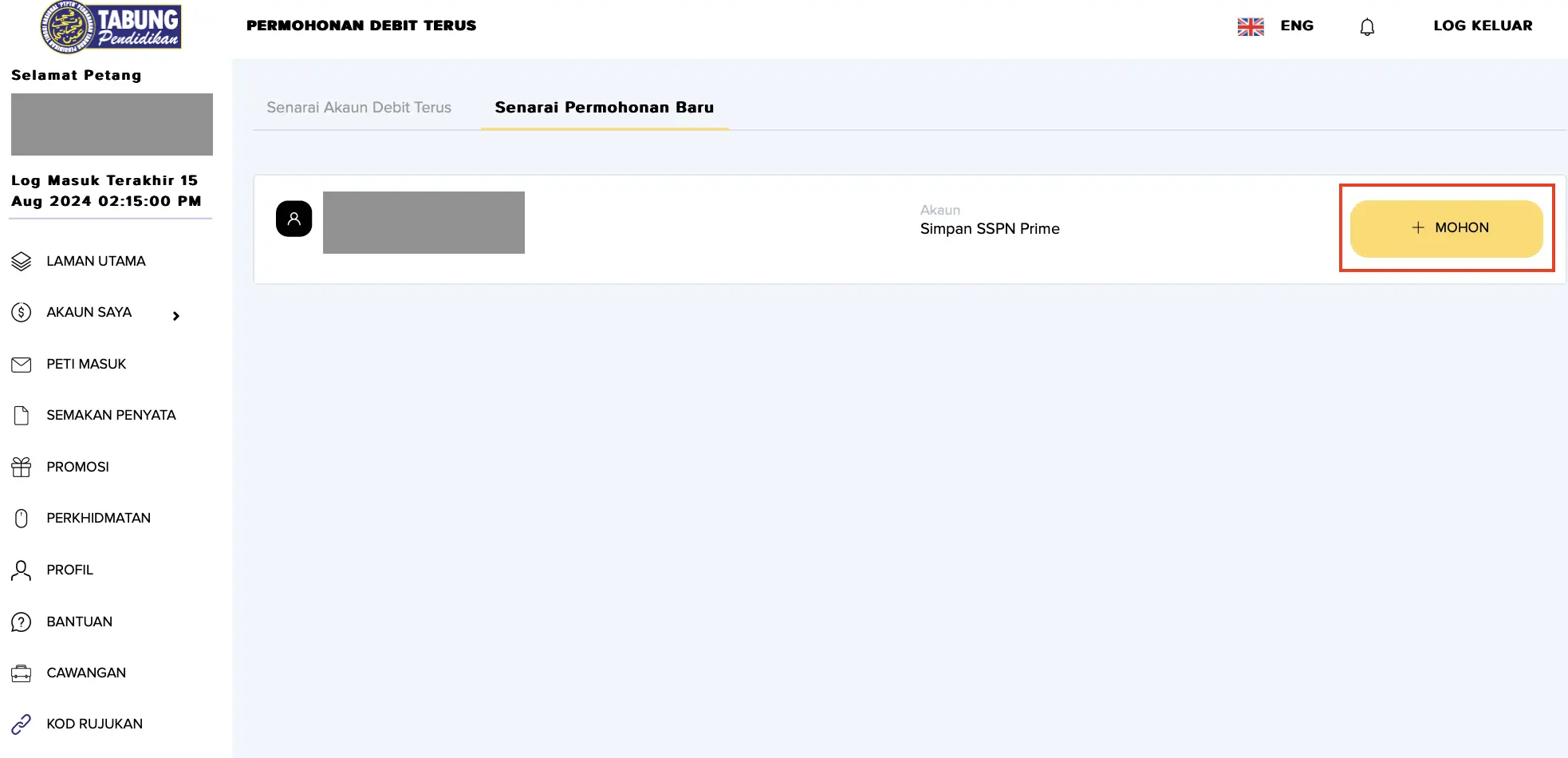This screenshot has height=758, width=1568.
Task: Click the PROMOSI gift icon
Action: [22, 467]
